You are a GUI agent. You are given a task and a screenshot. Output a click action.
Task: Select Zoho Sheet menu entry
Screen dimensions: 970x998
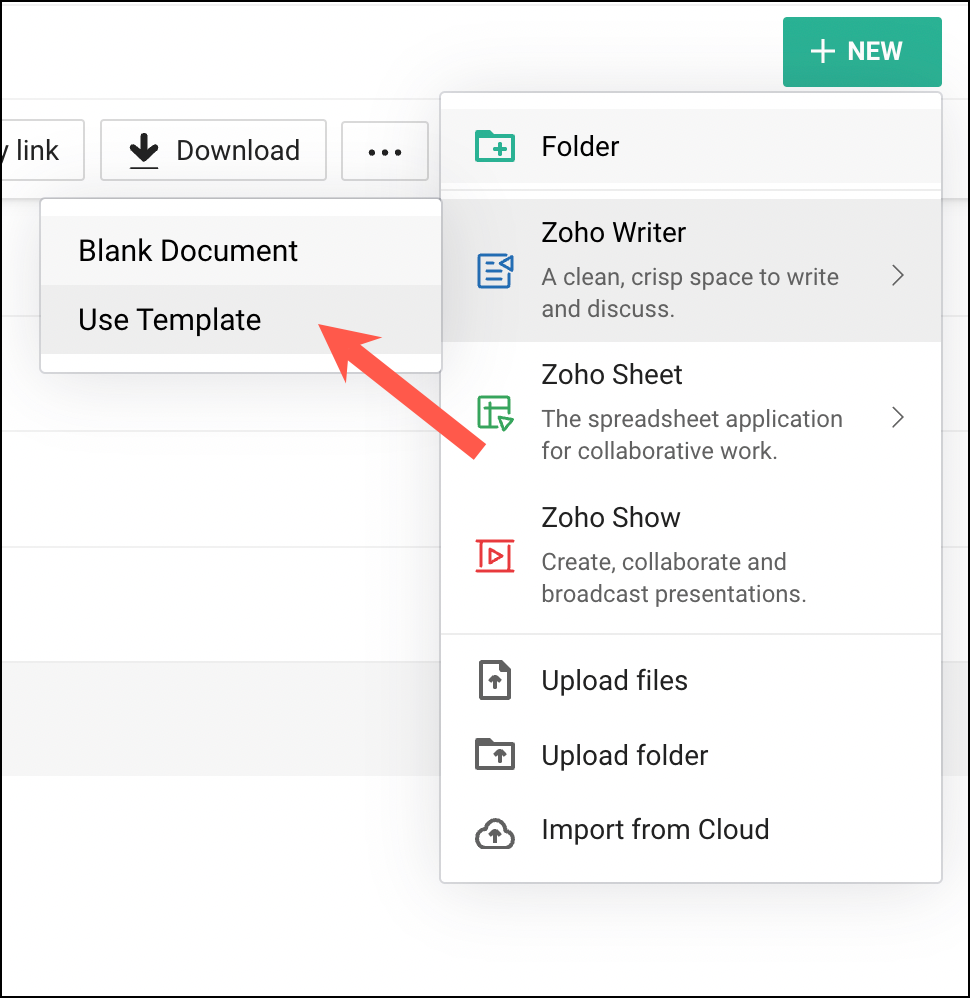point(691,412)
